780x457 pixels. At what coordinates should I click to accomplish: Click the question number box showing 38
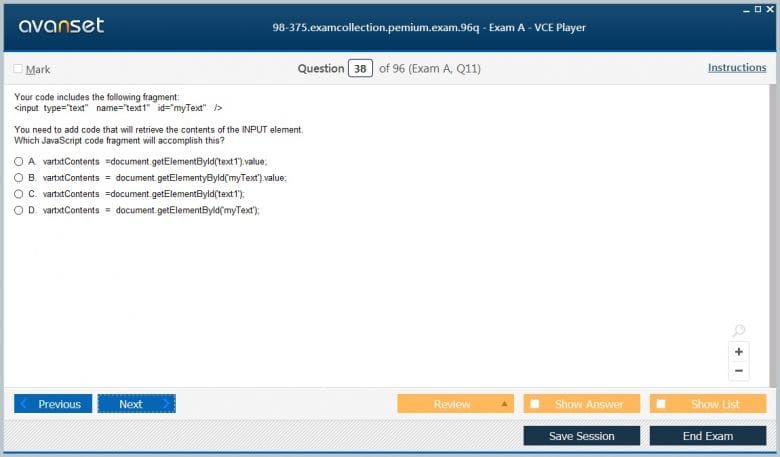click(x=360, y=69)
